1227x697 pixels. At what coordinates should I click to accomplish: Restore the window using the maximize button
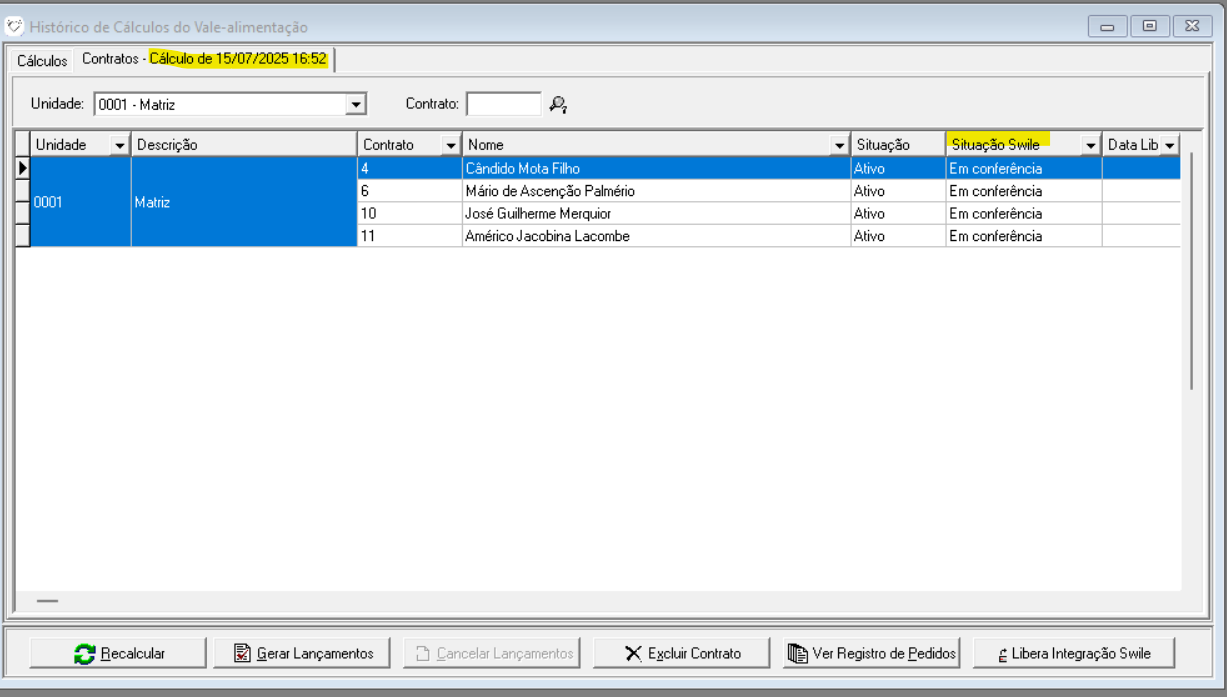pyautogui.click(x=1149, y=27)
